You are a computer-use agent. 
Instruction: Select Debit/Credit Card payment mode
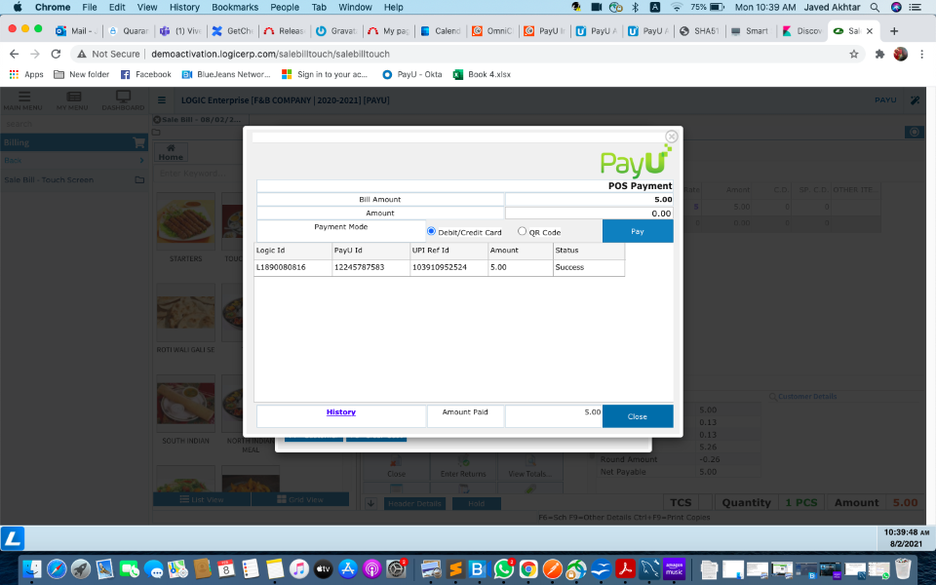431,231
